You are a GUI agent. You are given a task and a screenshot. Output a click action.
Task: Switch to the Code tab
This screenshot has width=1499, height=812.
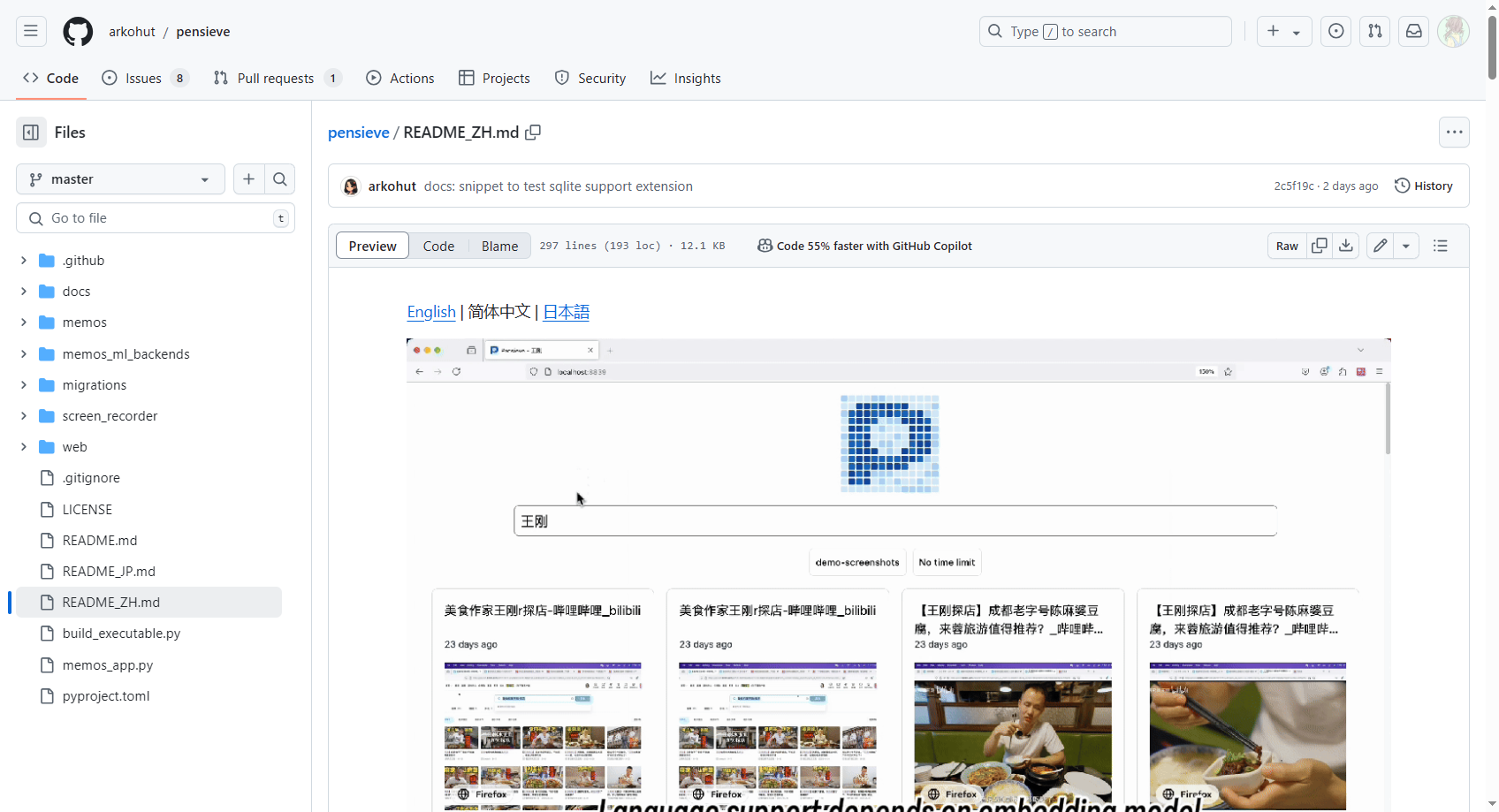click(51, 78)
